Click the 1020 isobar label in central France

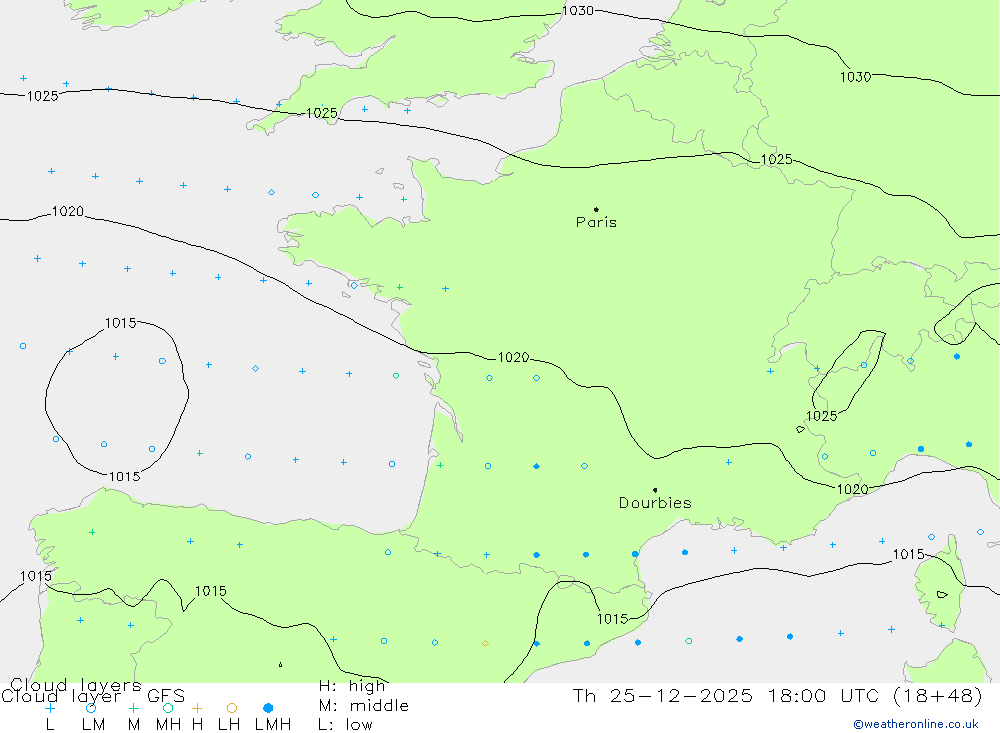click(x=513, y=357)
